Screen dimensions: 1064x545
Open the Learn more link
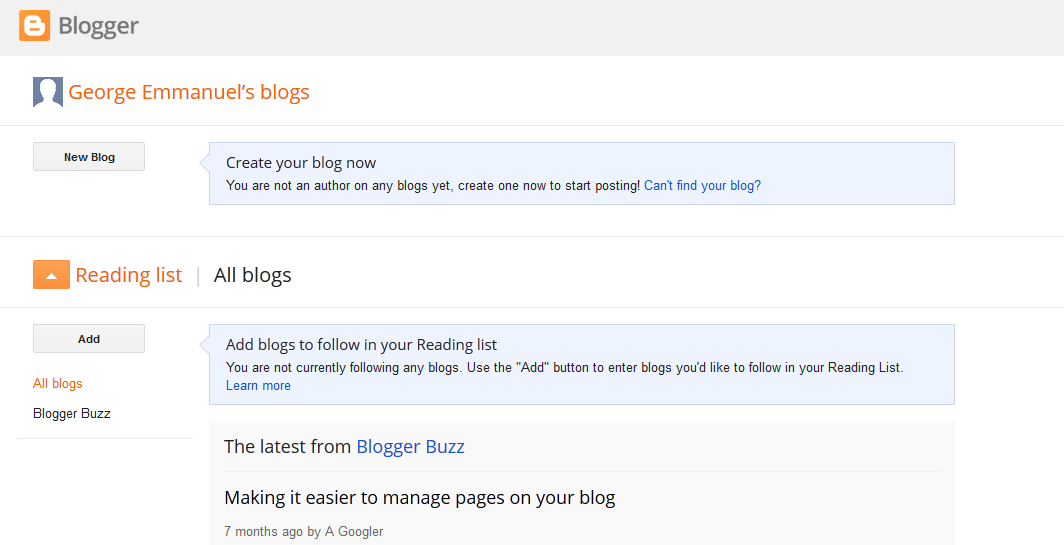pos(258,386)
